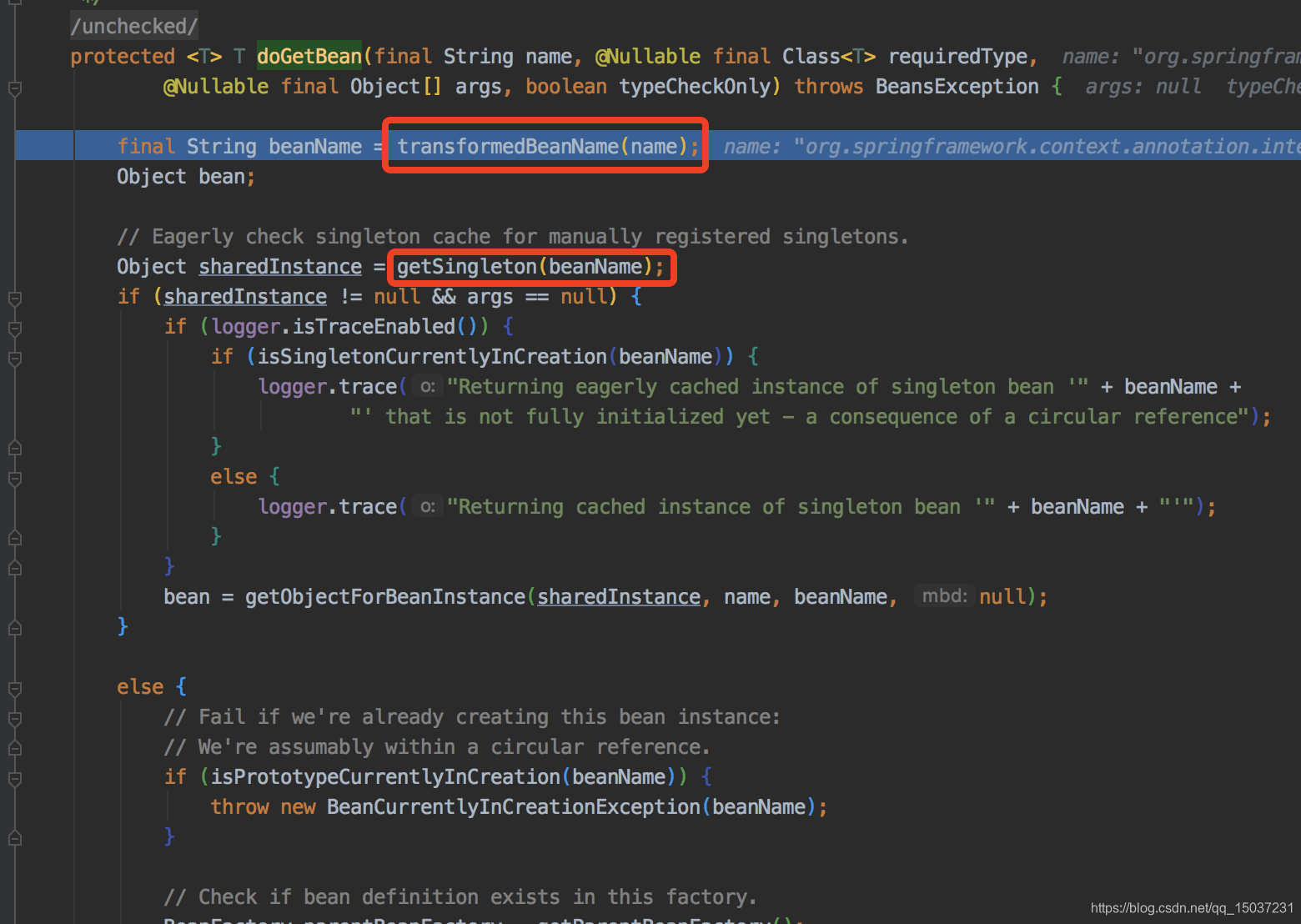This screenshot has width=1301, height=924.
Task: Click the 'Eagerly check singleton cache' comment
Action: pyautogui.click(x=513, y=237)
